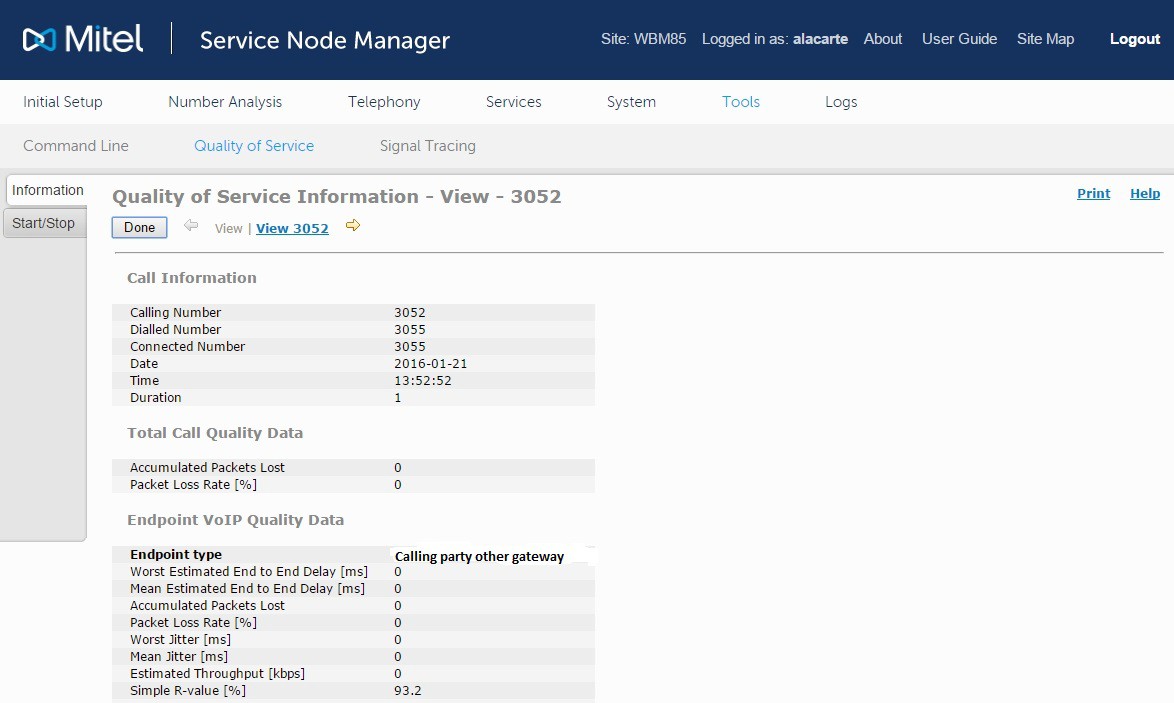The image size is (1174, 703).
Task: Open the Initial Setup menu
Action: coord(63,102)
